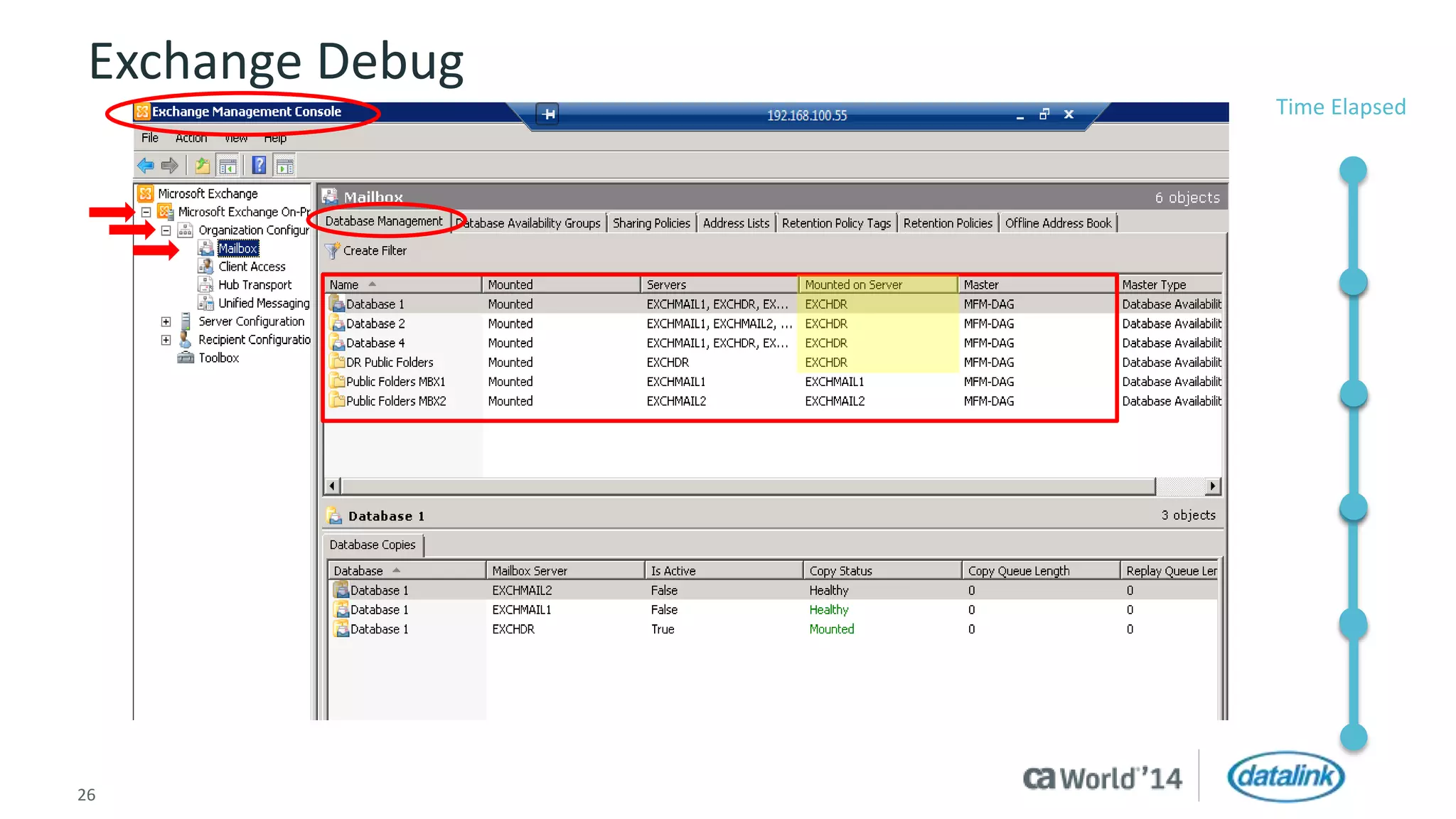Click the Database 4 row icon

pyautogui.click(x=337, y=343)
